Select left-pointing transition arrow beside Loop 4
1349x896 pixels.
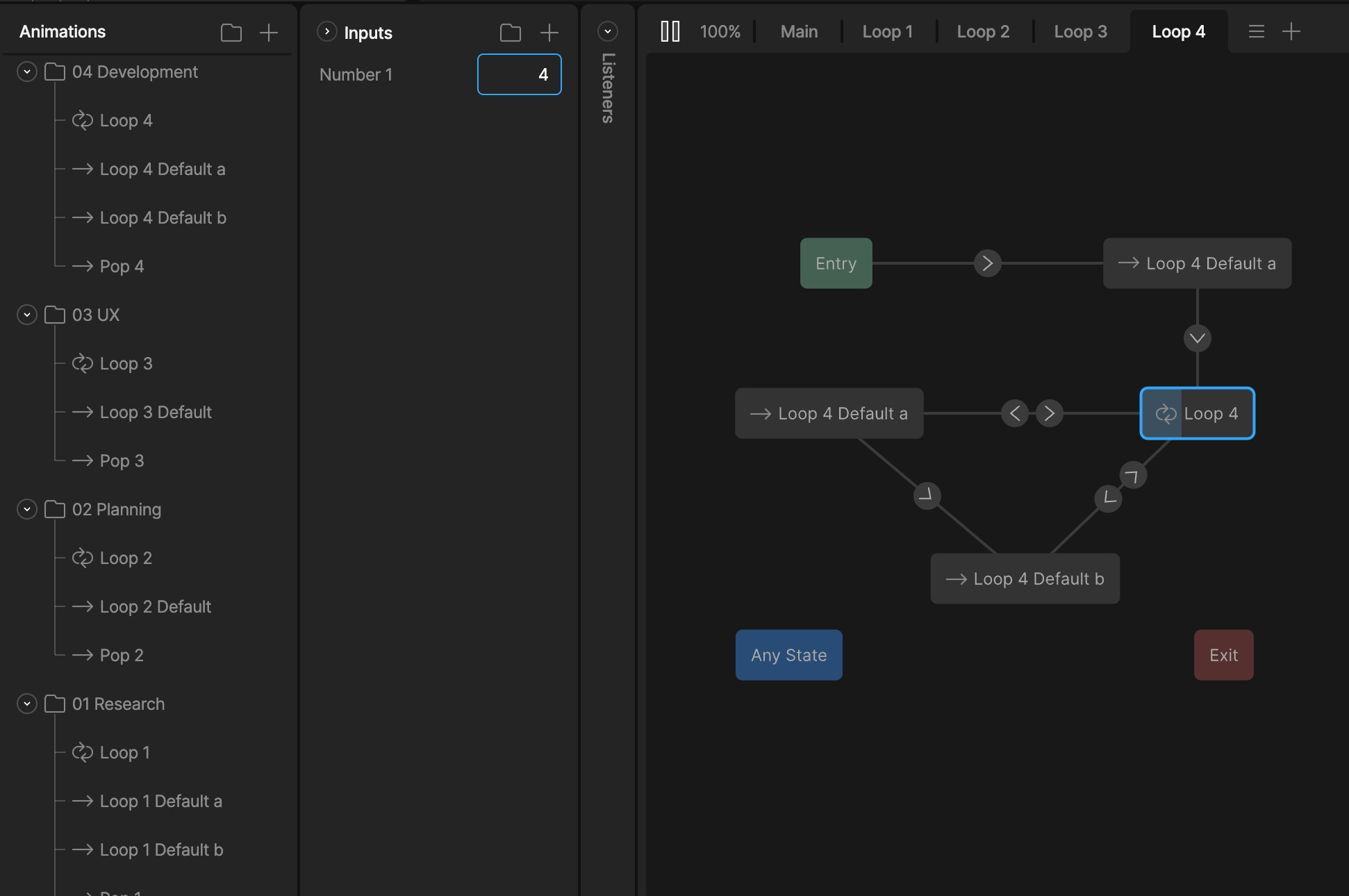[x=1015, y=413]
